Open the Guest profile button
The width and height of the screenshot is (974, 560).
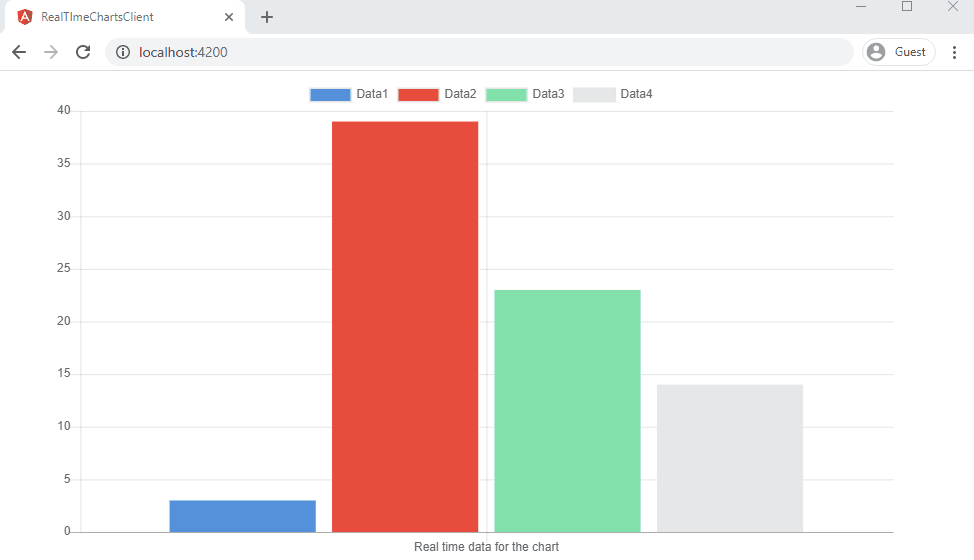898,52
